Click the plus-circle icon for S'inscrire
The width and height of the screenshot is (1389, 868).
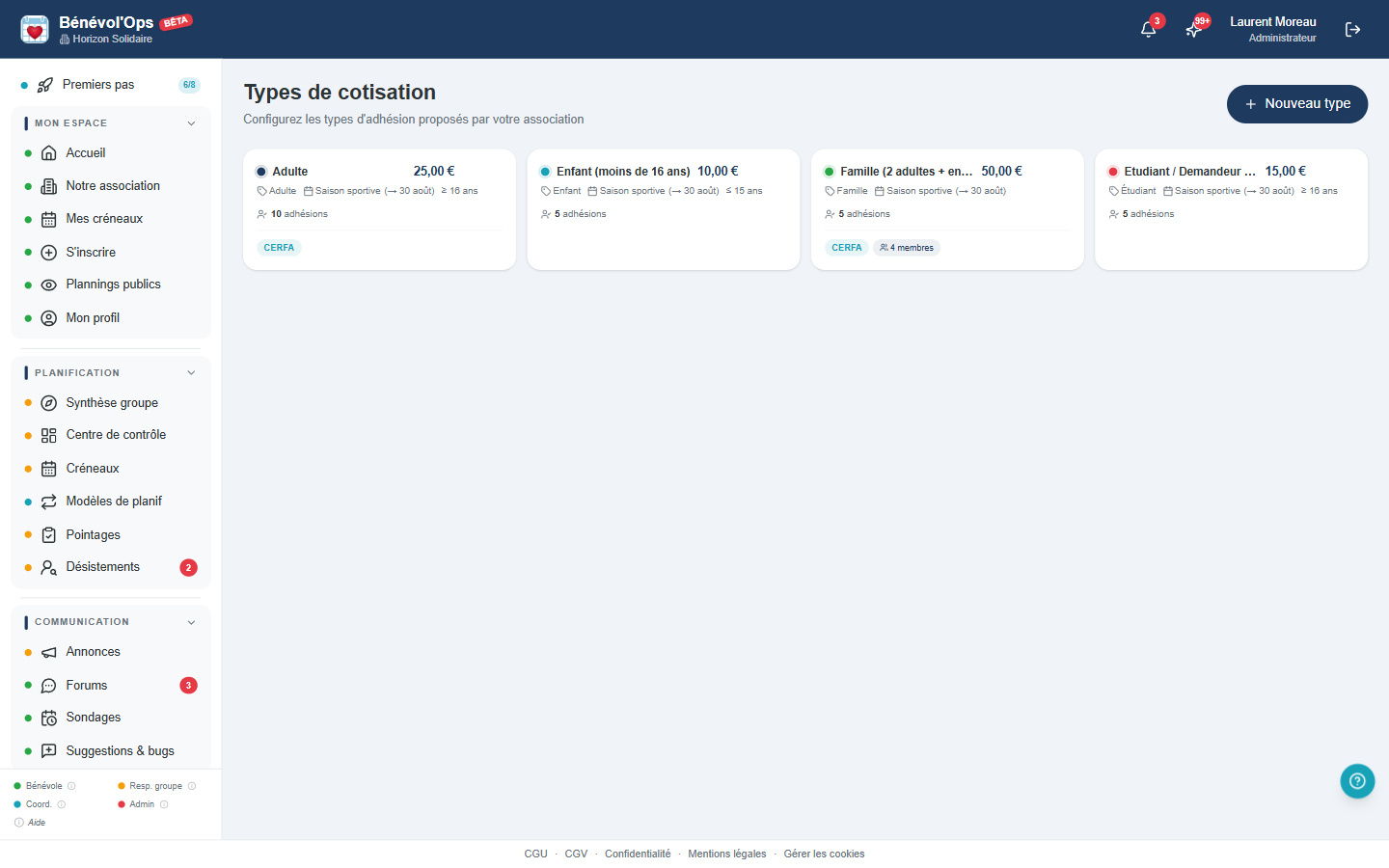pos(49,253)
